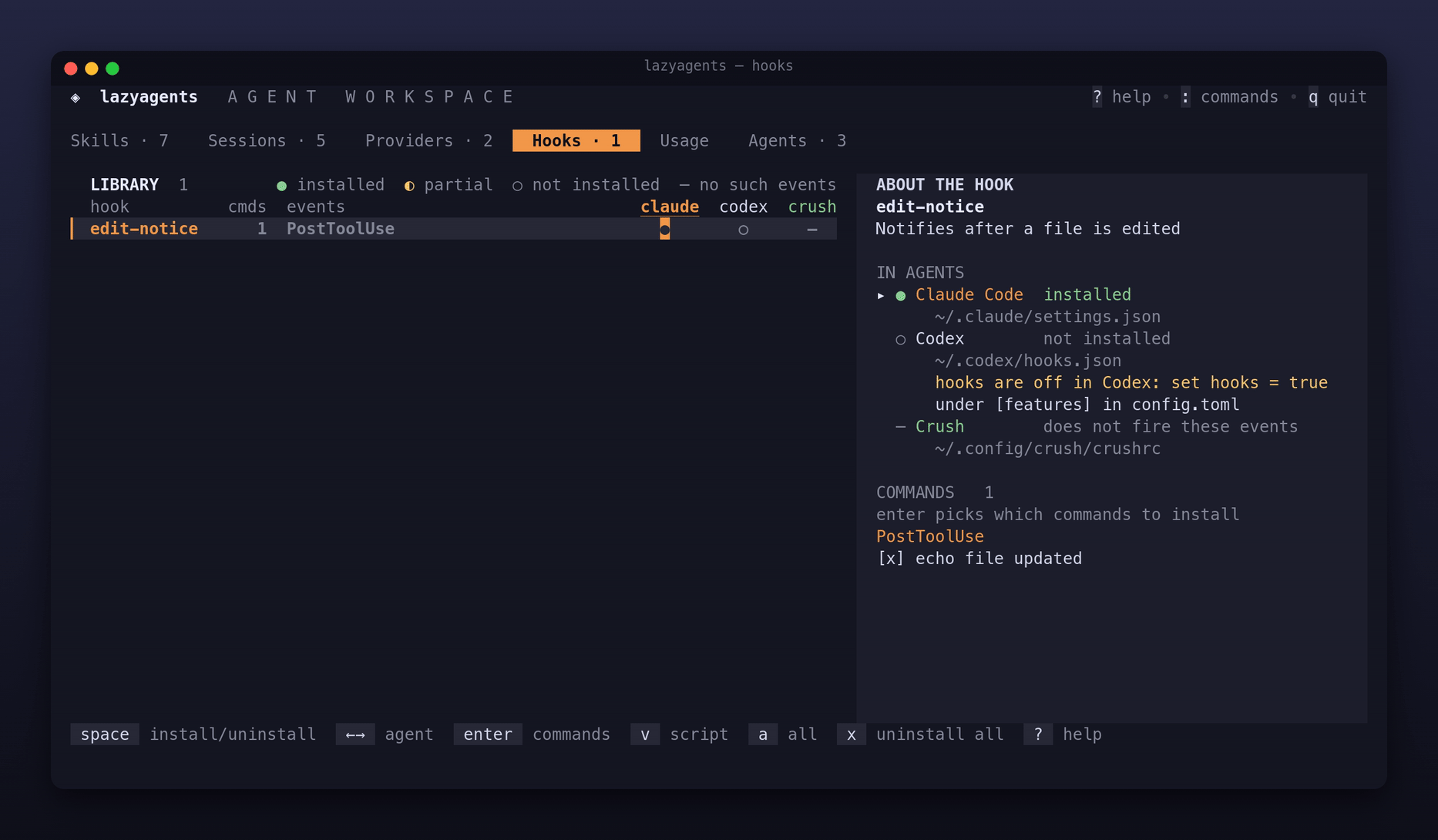The image size is (1438, 840).
Task: Click the ? help key in header
Action: click(x=1122, y=97)
